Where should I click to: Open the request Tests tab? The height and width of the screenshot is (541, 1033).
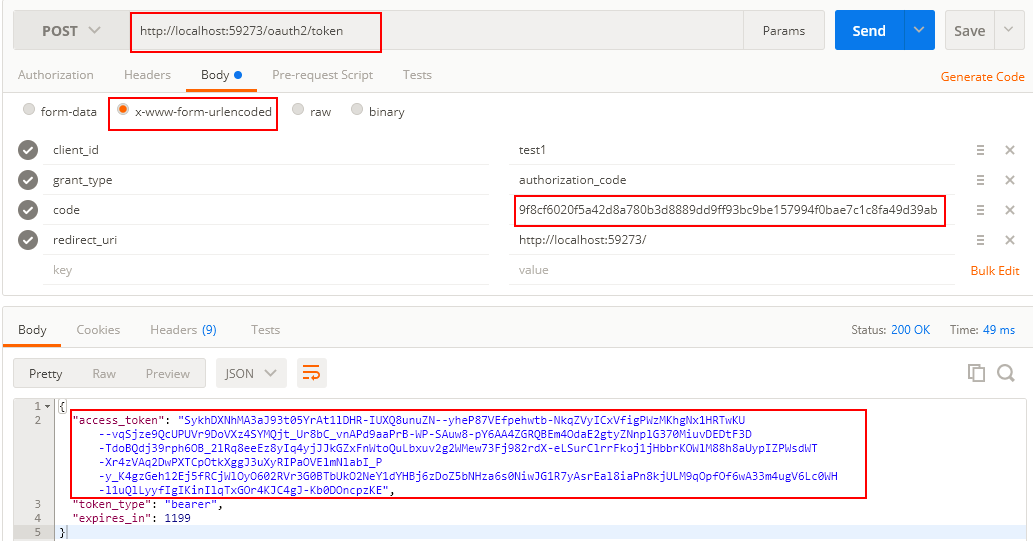417,75
